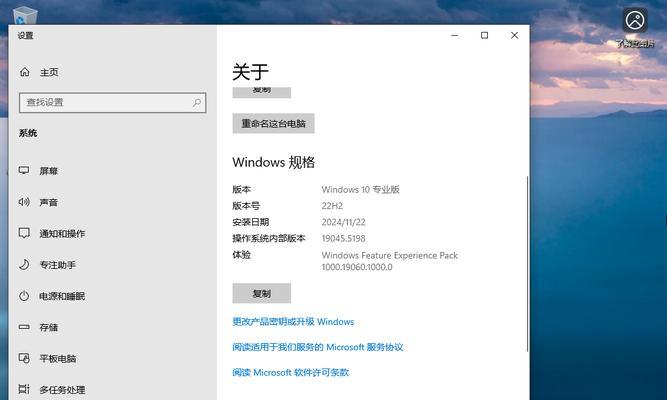Click the Power & sleep (电源和睡眠) icon
The height and width of the screenshot is (400, 667).
[24, 296]
